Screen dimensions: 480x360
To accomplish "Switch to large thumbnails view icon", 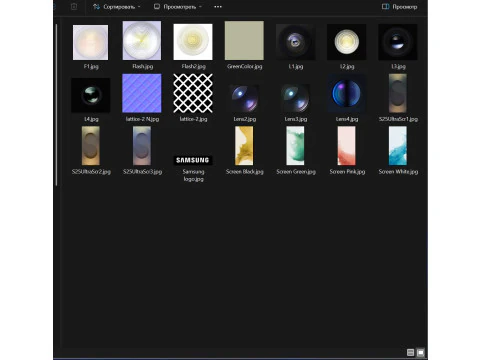I will 421,352.
